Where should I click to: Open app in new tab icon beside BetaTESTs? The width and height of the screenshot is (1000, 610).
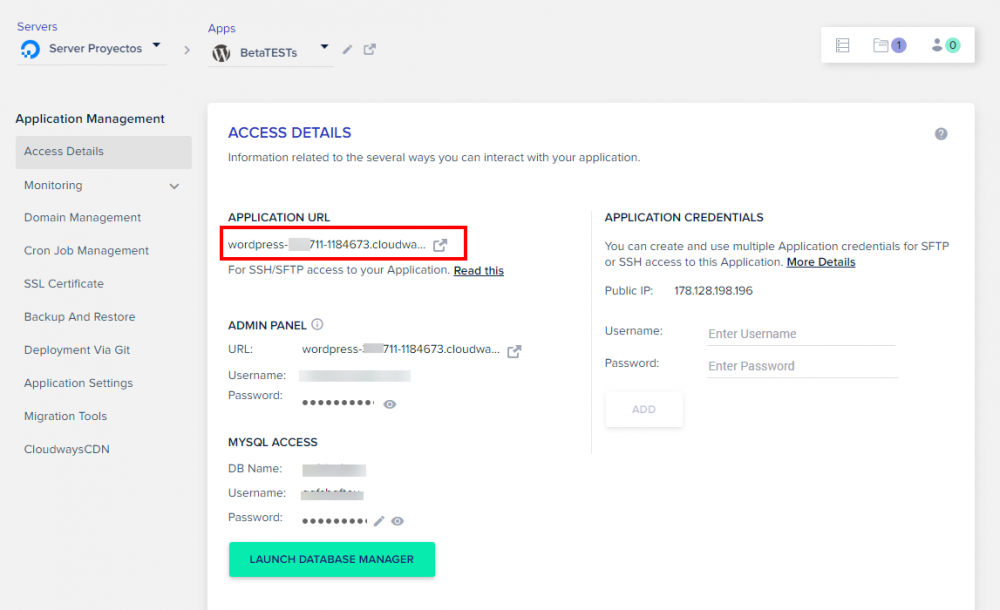pos(369,50)
